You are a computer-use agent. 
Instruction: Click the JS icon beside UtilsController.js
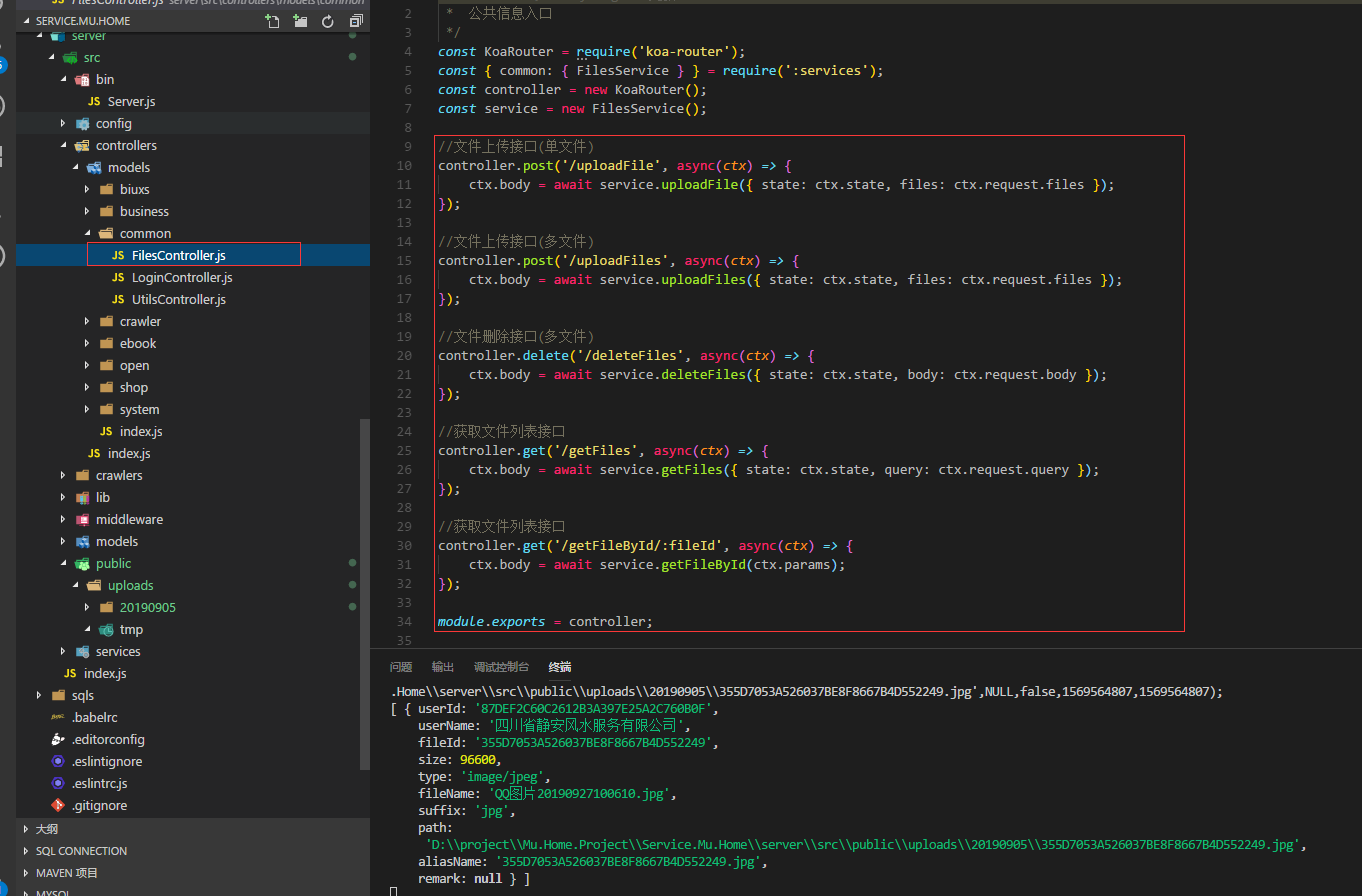click(115, 299)
